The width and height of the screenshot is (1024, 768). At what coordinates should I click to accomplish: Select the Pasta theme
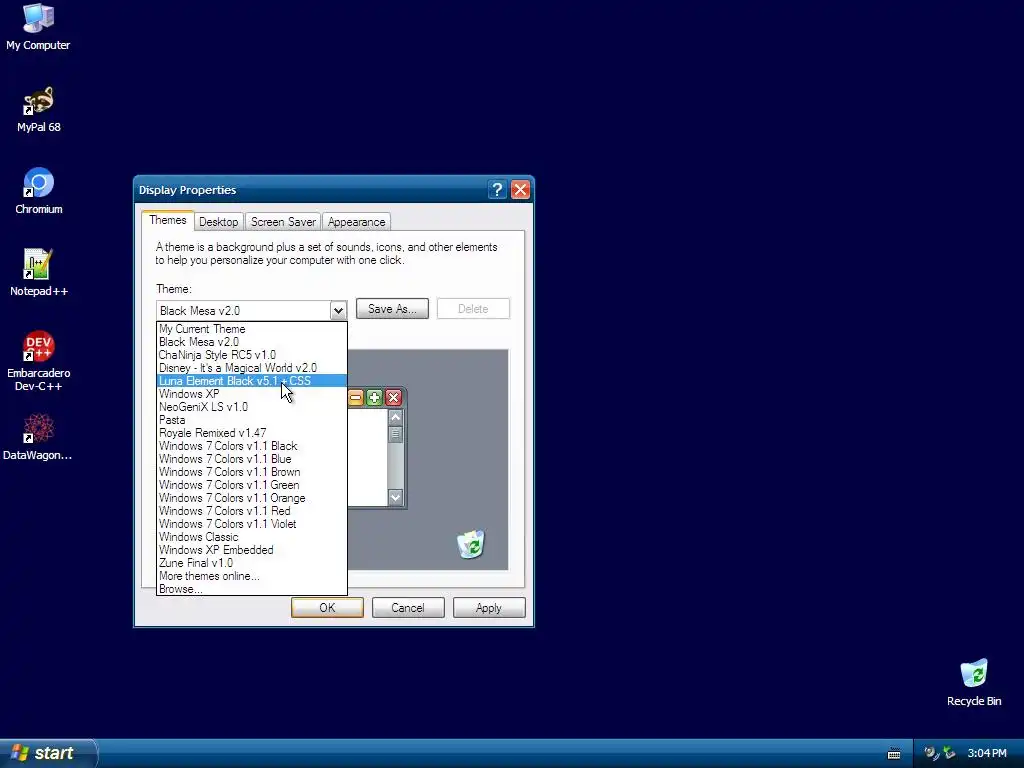pos(252,420)
